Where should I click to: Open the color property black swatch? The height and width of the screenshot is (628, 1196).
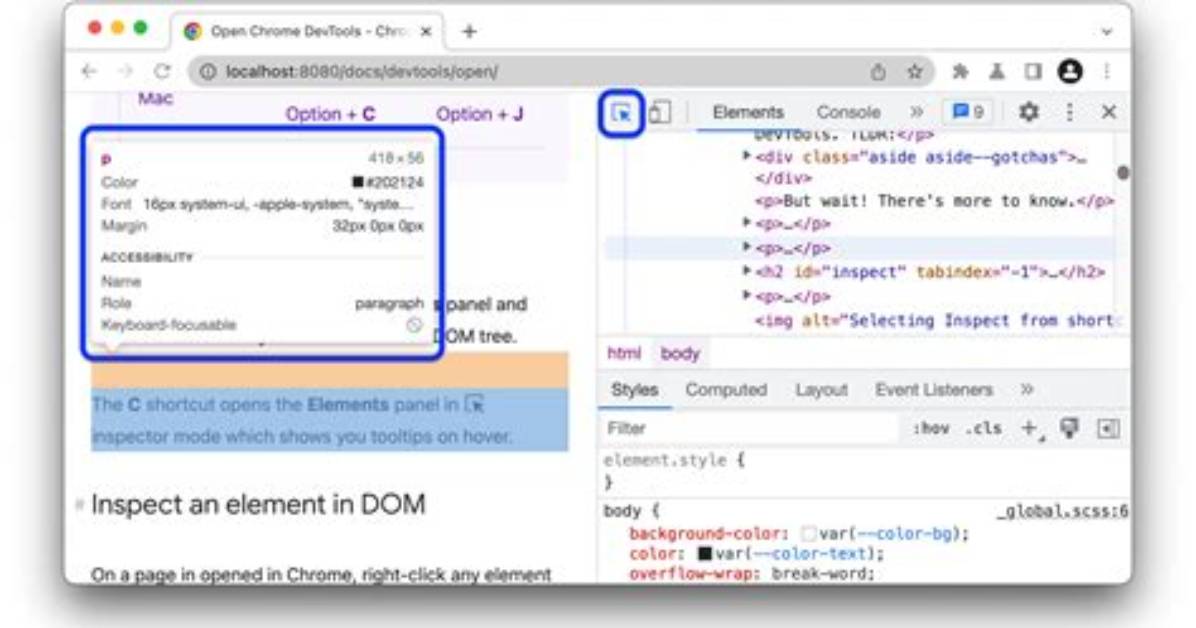coord(705,554)
